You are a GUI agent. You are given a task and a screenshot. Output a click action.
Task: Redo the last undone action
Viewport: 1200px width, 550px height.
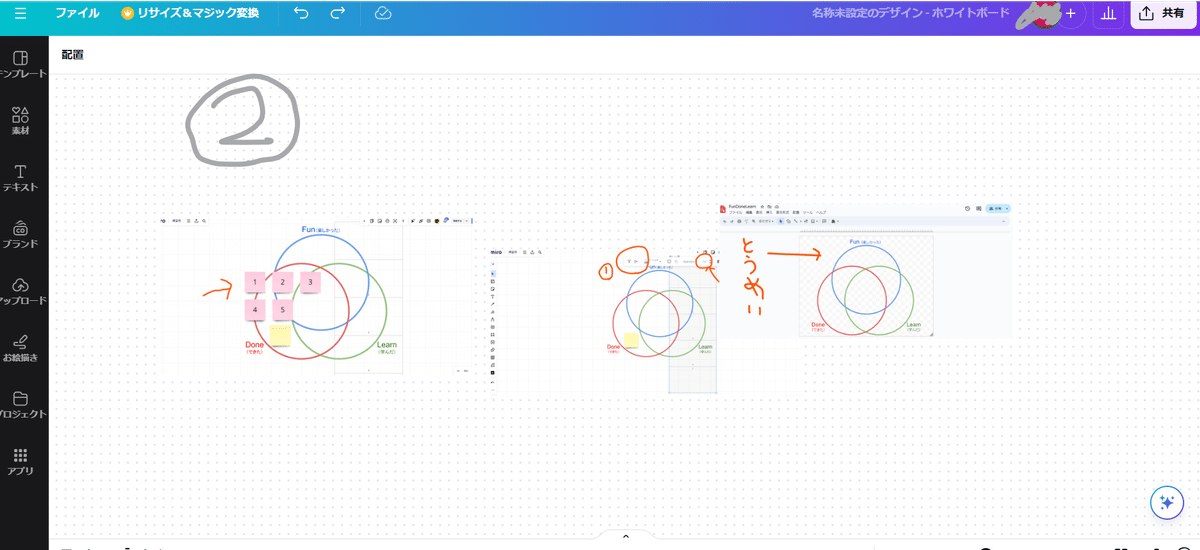click(338, 14)
